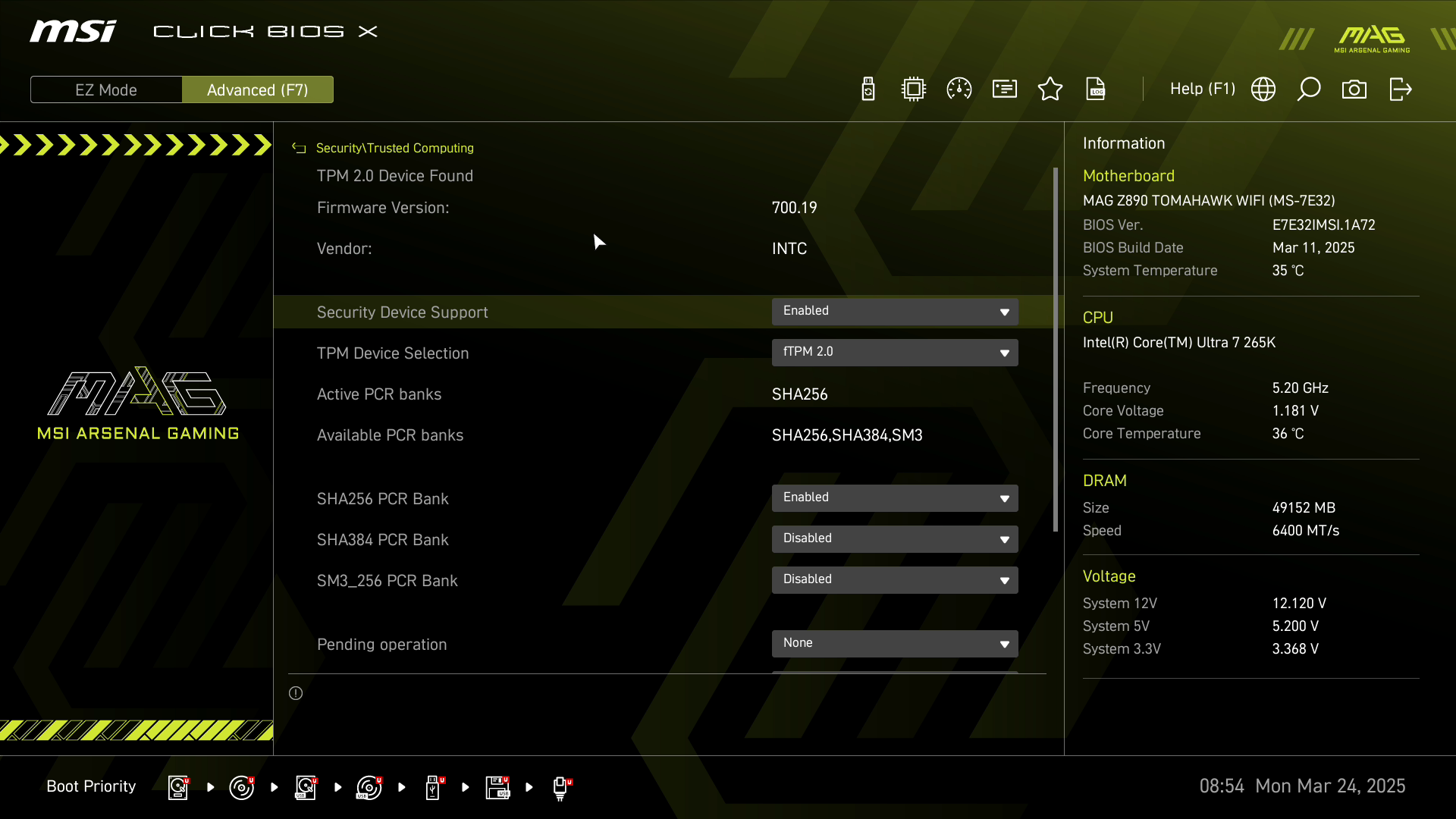Toggle SM3_256 PCR Bank Disabled setting
1456x819 pixels.
click(895, 580)
